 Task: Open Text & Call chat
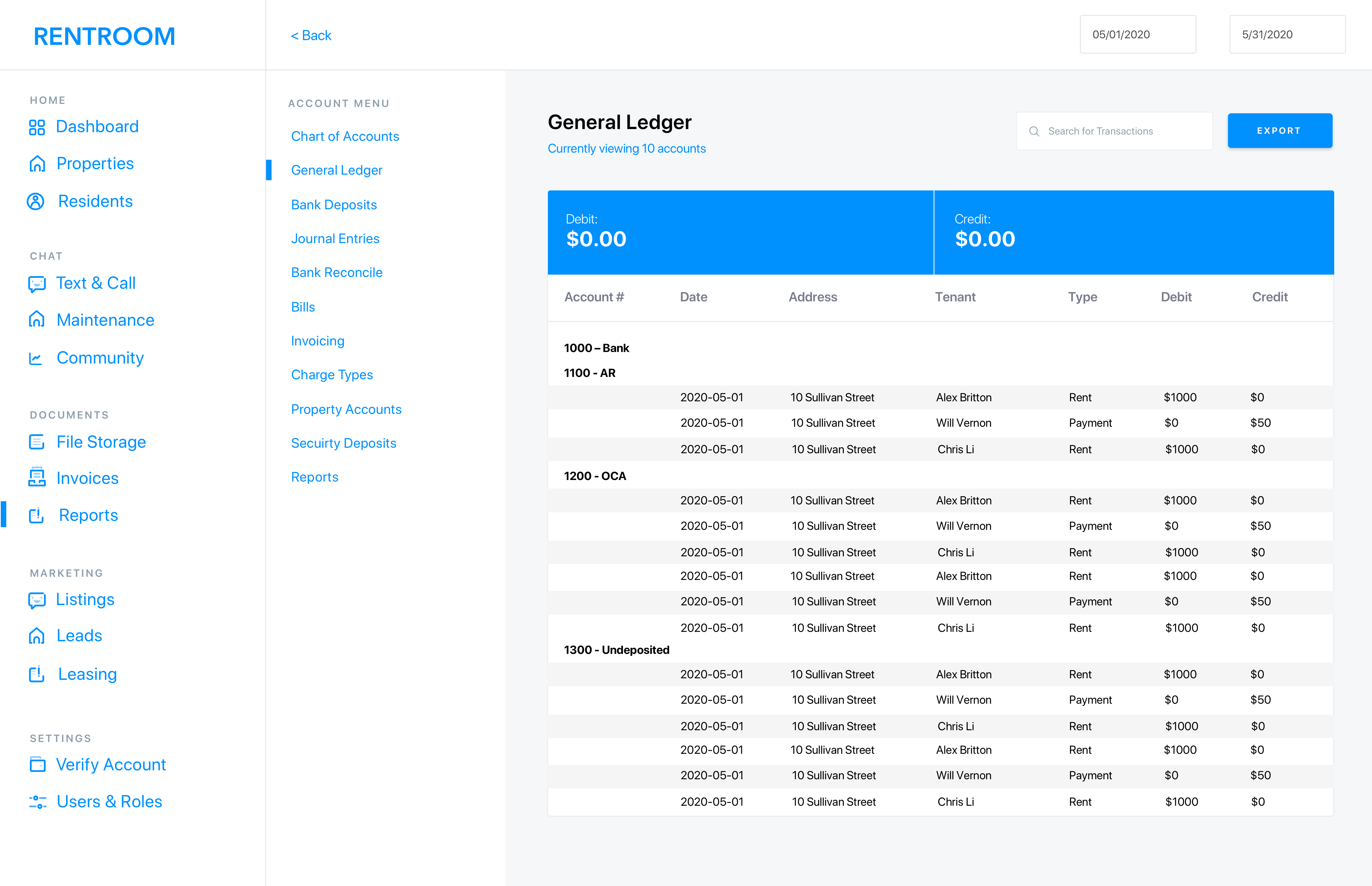[96, 283]
